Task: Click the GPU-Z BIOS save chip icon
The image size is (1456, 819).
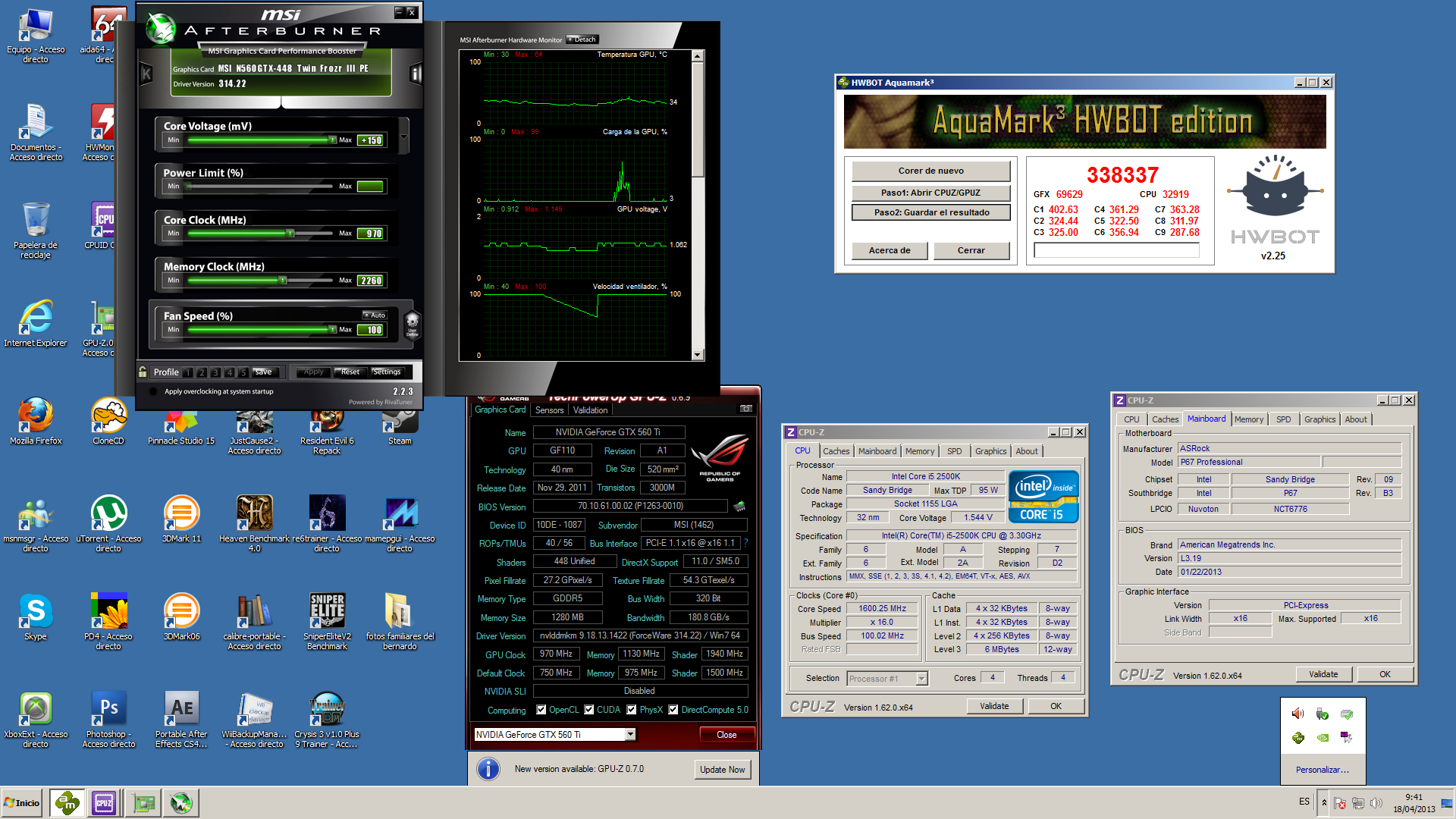Action: coord(739,506)
